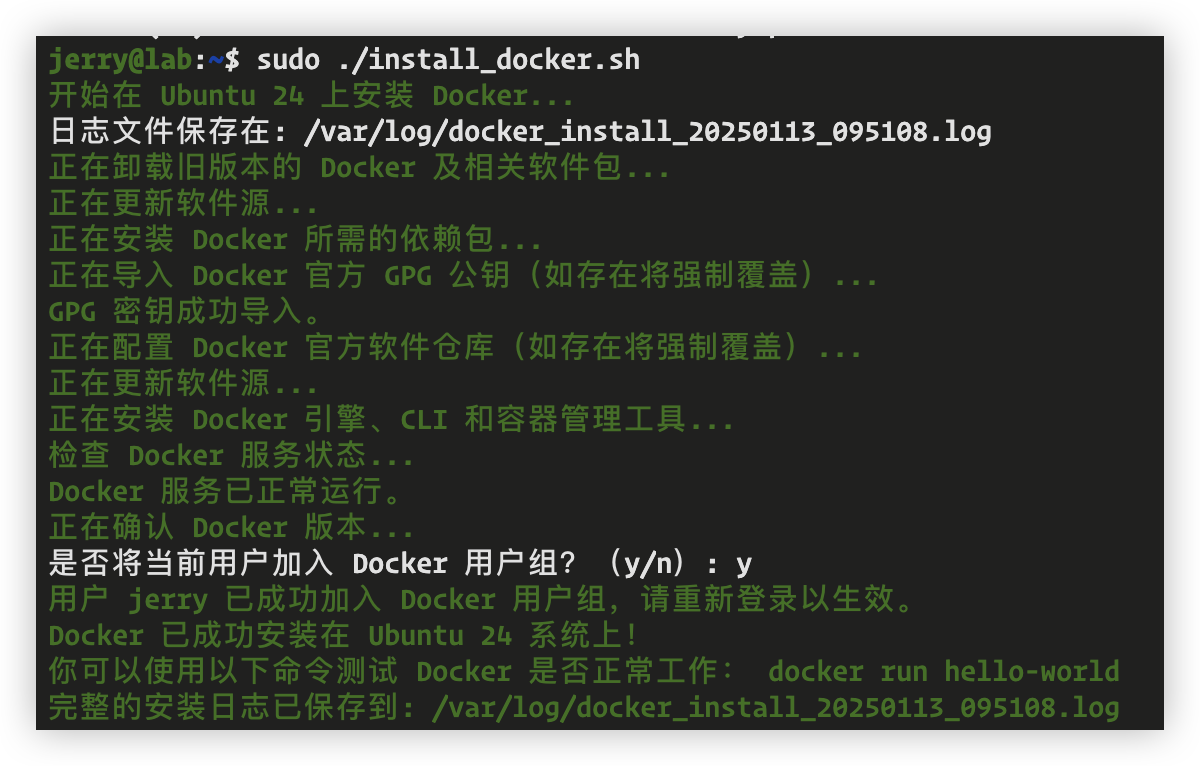Click the Docker official GPG key import line
This screenshot has width=1200, height=766.
tap(463, 276)
